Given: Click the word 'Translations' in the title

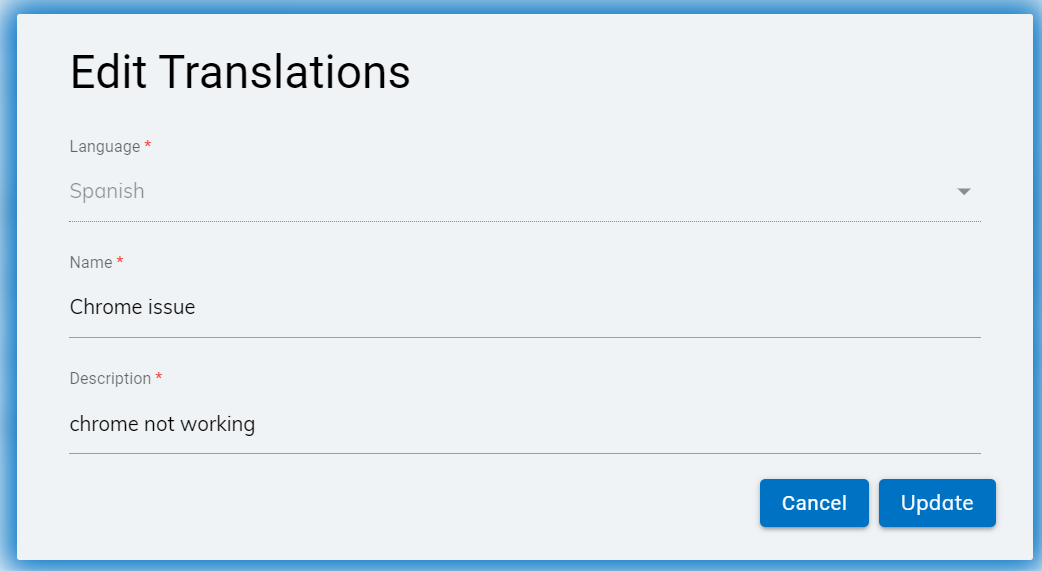Looking at the screenshot, I should coord(284,73).
